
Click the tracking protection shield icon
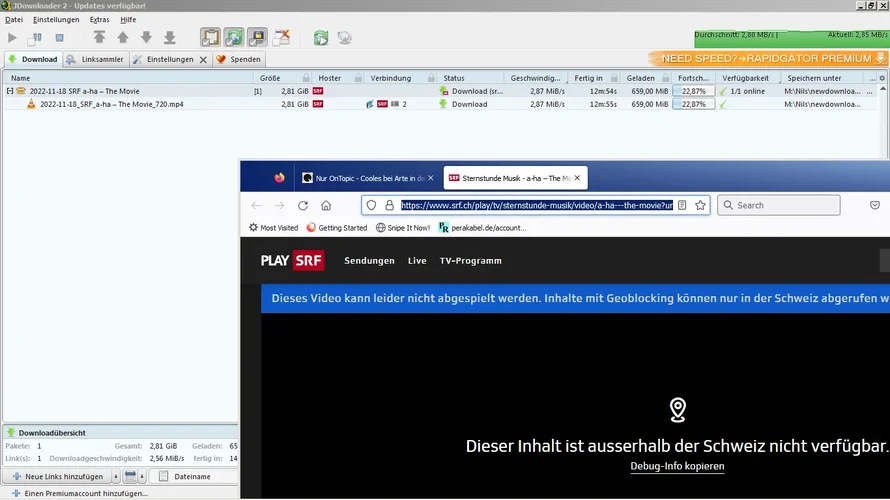(371, 205)
